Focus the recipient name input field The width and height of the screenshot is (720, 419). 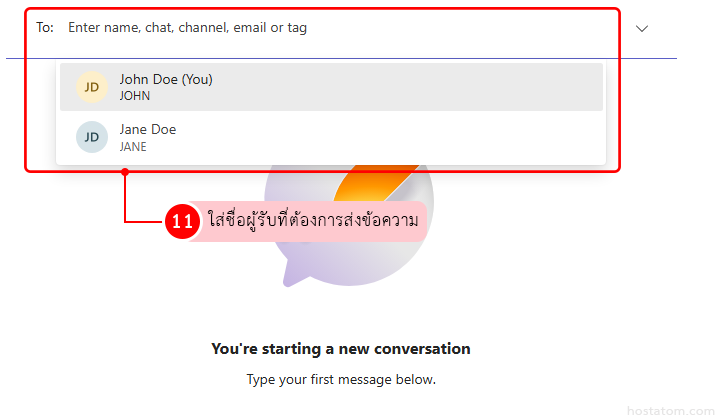[x=300, y=28]
